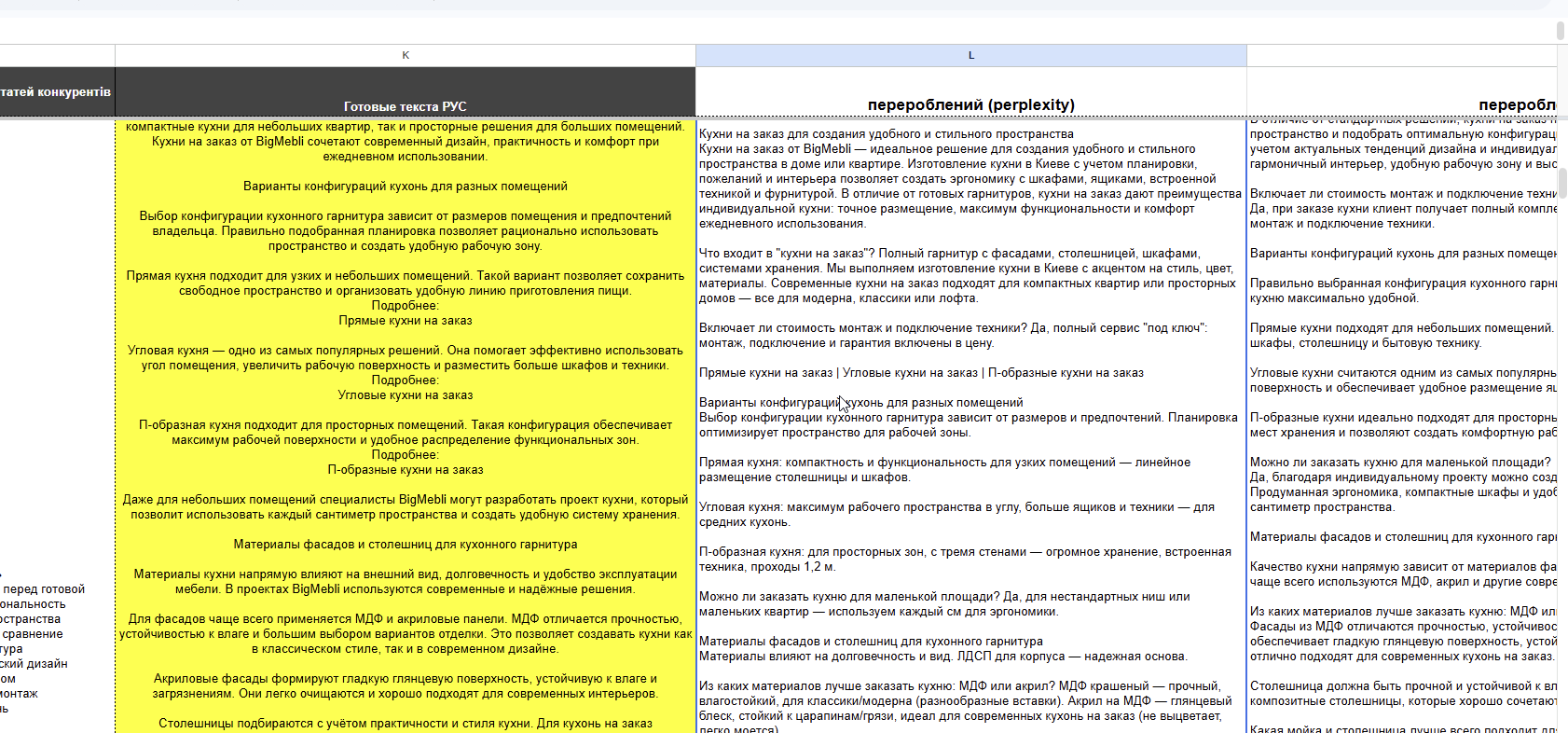
Task: Click "Прямая кухня подходит для узких" text line
Action: tap(406, 276)
